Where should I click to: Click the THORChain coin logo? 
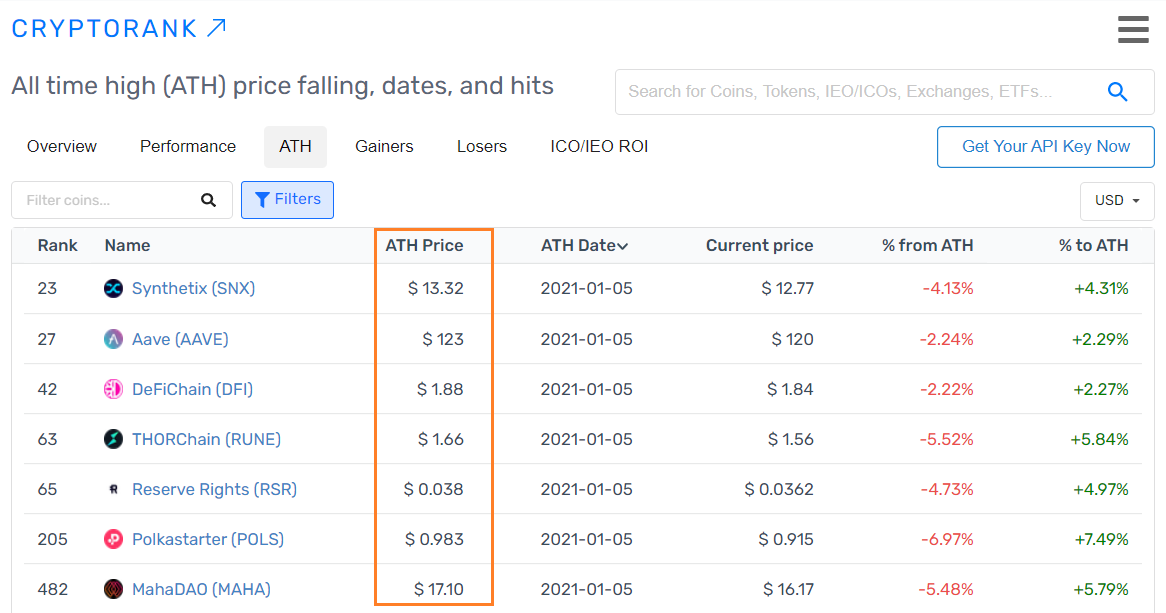pos(113,439)
